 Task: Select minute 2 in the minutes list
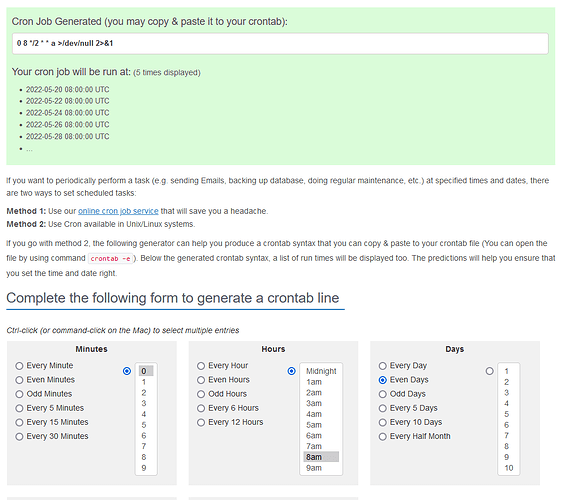[146, 393]
